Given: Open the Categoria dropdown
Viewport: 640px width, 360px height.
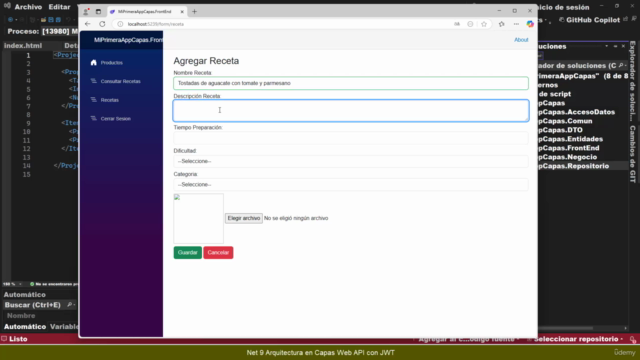Looking at the screenshot, I should point(351,184).
